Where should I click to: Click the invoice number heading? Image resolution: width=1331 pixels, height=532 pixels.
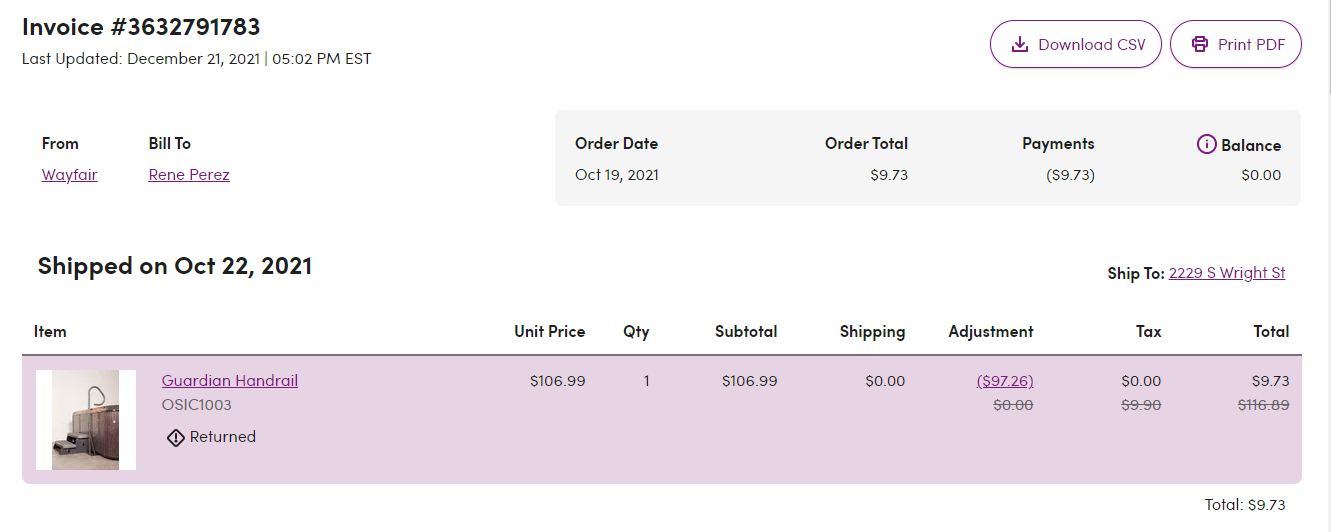pos(141,26)
